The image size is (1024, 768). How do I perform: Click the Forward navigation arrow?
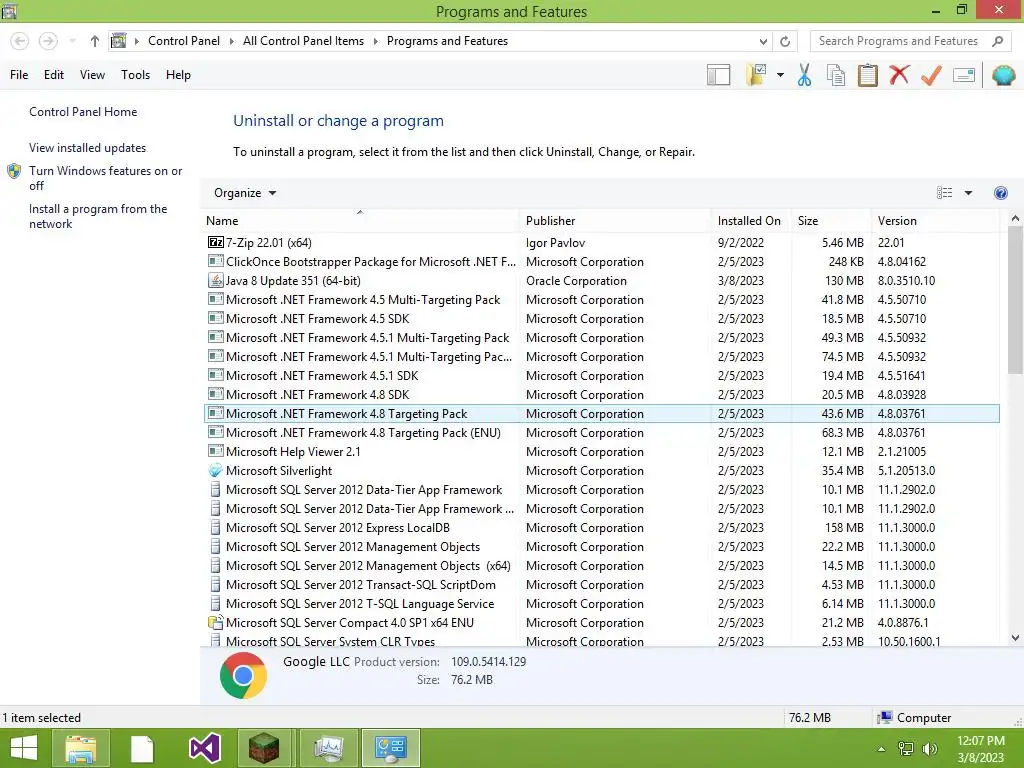click(48, 41)
